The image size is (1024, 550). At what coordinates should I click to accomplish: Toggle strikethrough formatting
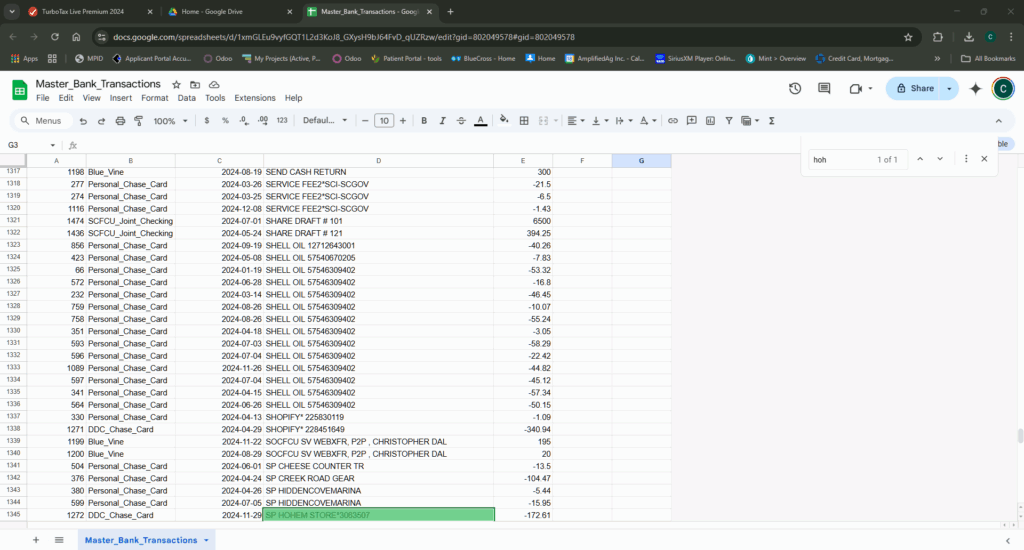click(x=461, y=121)
